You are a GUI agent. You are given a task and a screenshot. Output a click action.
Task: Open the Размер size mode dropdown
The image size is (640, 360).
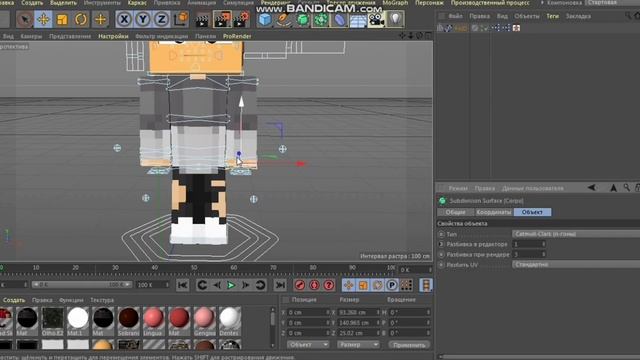coord(358,344)
